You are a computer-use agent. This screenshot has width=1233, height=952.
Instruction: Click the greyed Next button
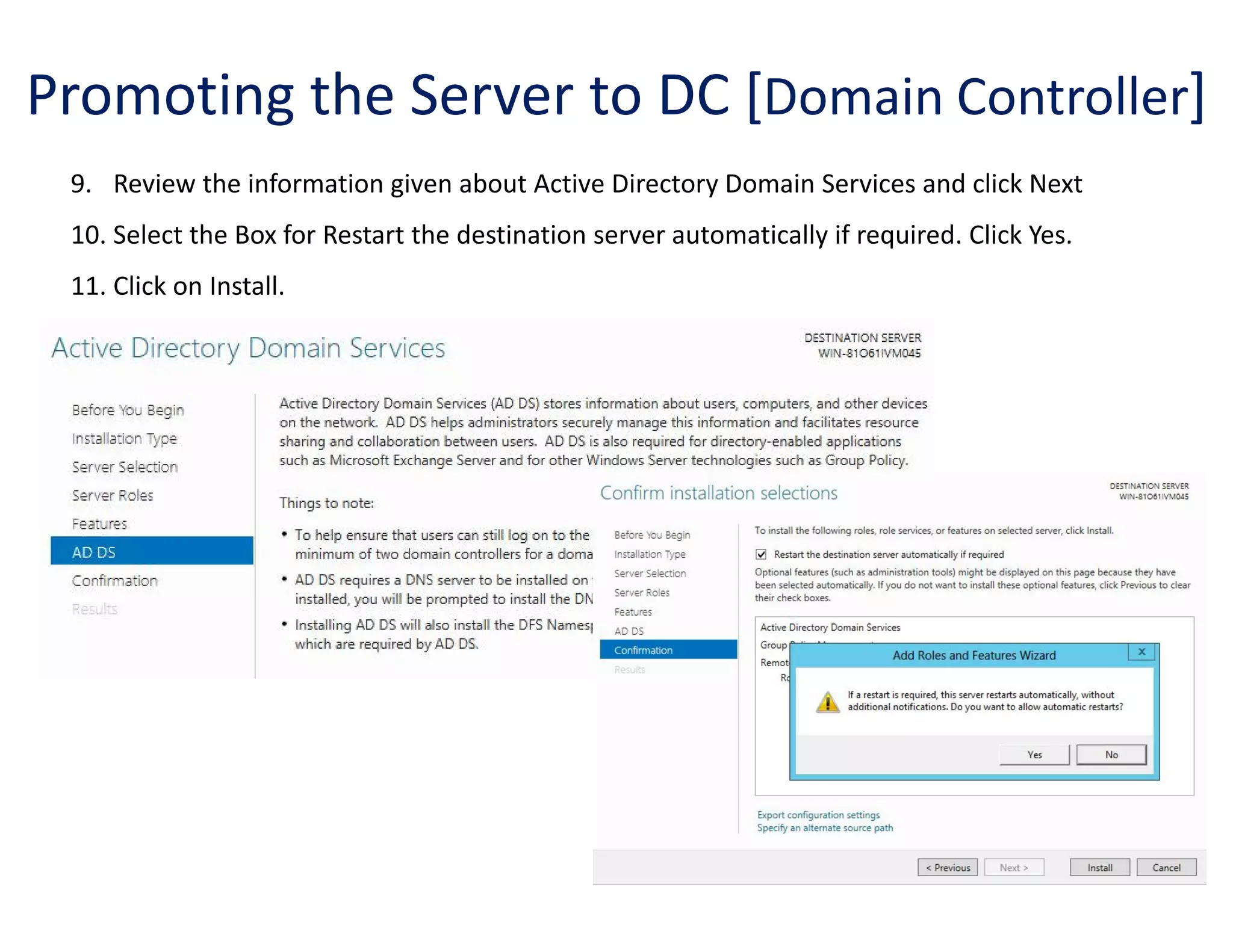[x=1014, y=867]
